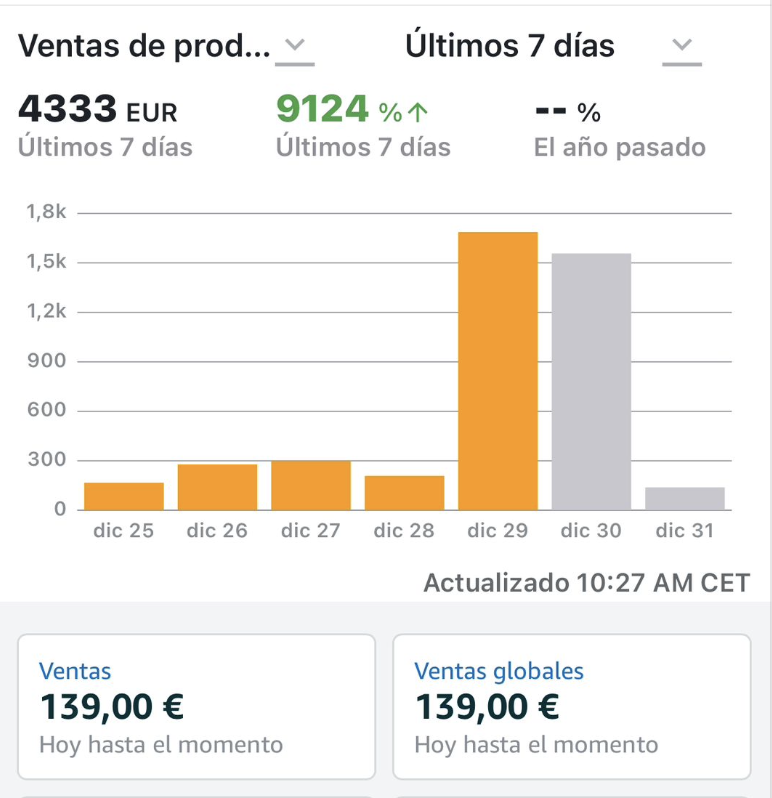Tap the small gray dic 31 bar
Image resolution: width=772 pixels, height=798 pixels.
685,498
